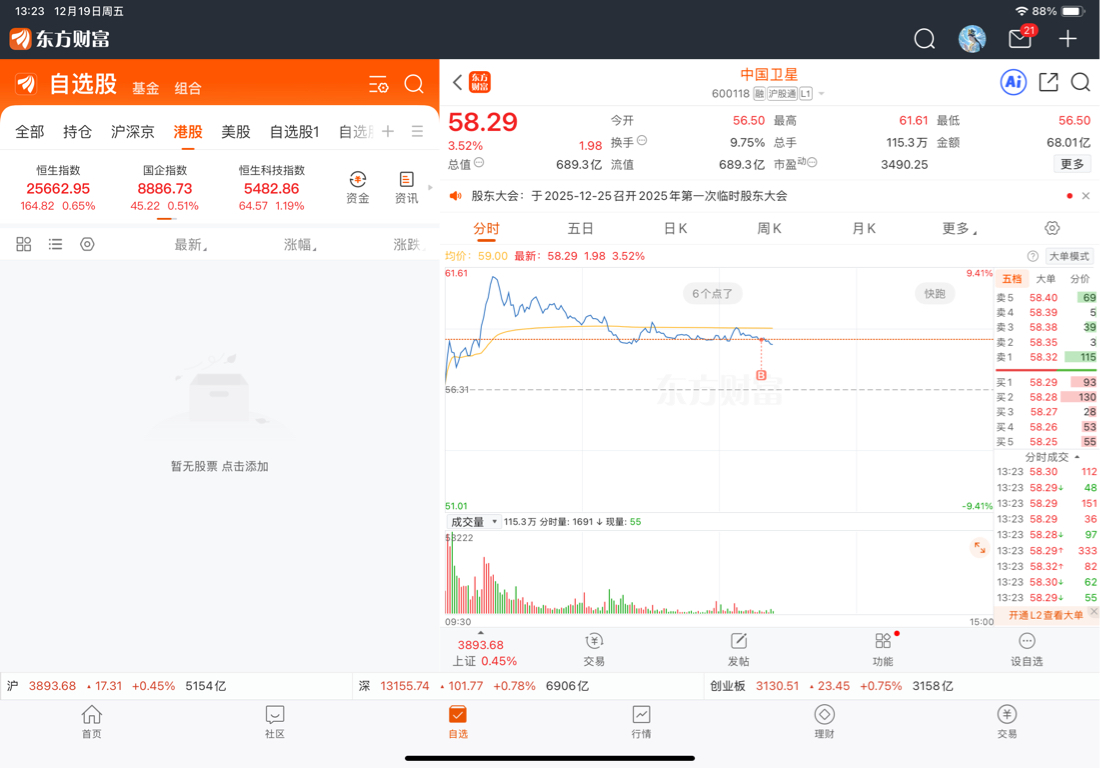Image resolution: width=1100 pixels, height=768 pixels.
Task: Tap the circular target icon beside list view
Action: click(x=87, y=244)
